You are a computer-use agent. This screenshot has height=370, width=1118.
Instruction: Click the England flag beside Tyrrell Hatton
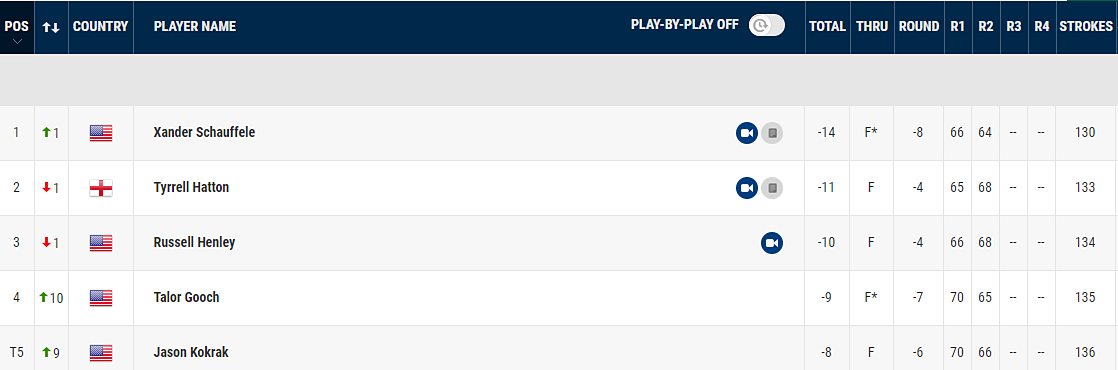coord(101,188)
